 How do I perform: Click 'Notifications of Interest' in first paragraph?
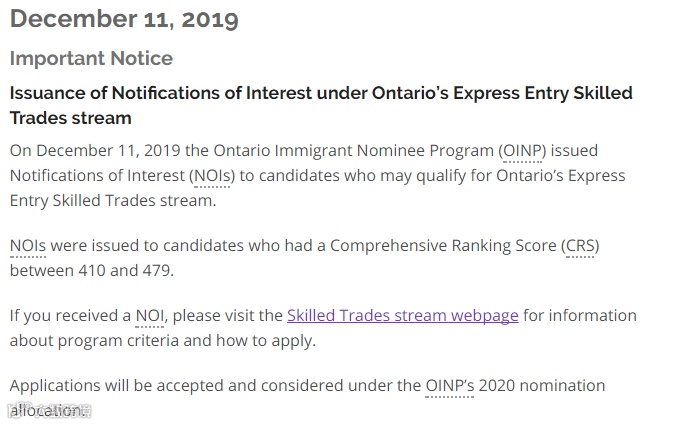pyautogui.click(x=97, y=176)
